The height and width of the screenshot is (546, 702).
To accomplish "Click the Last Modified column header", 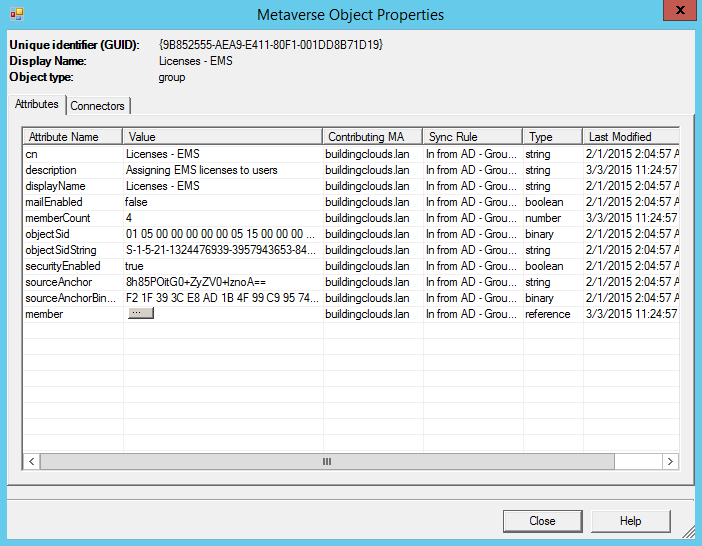I will click(x=618, y=137).
